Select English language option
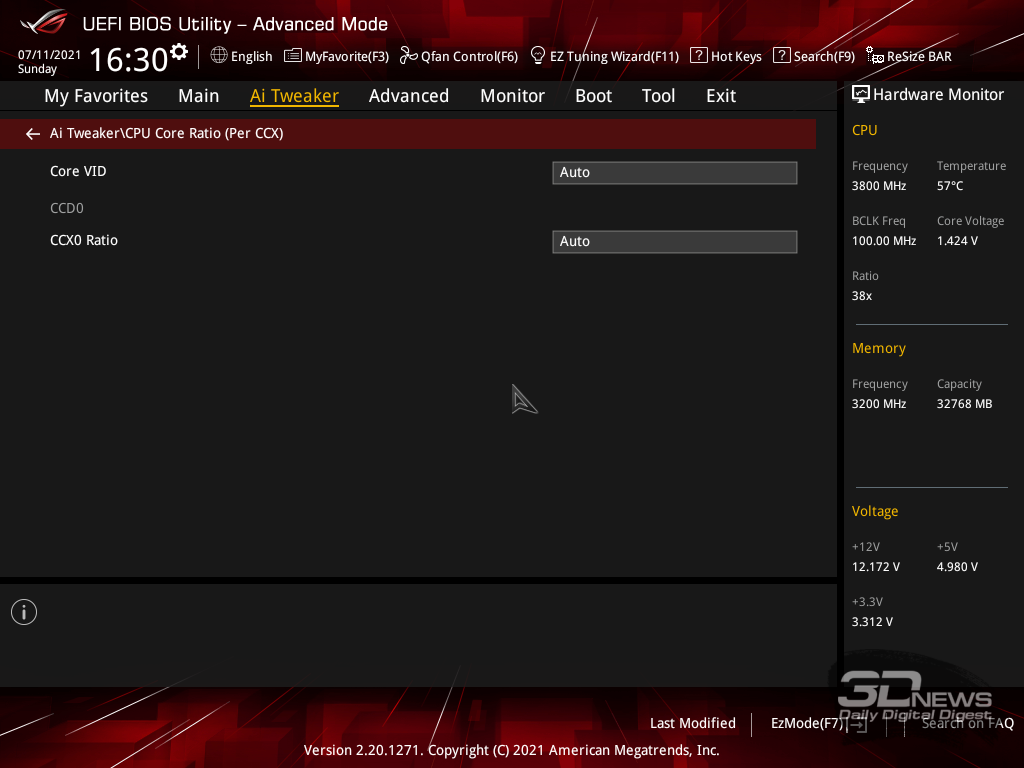 (251, 56)
